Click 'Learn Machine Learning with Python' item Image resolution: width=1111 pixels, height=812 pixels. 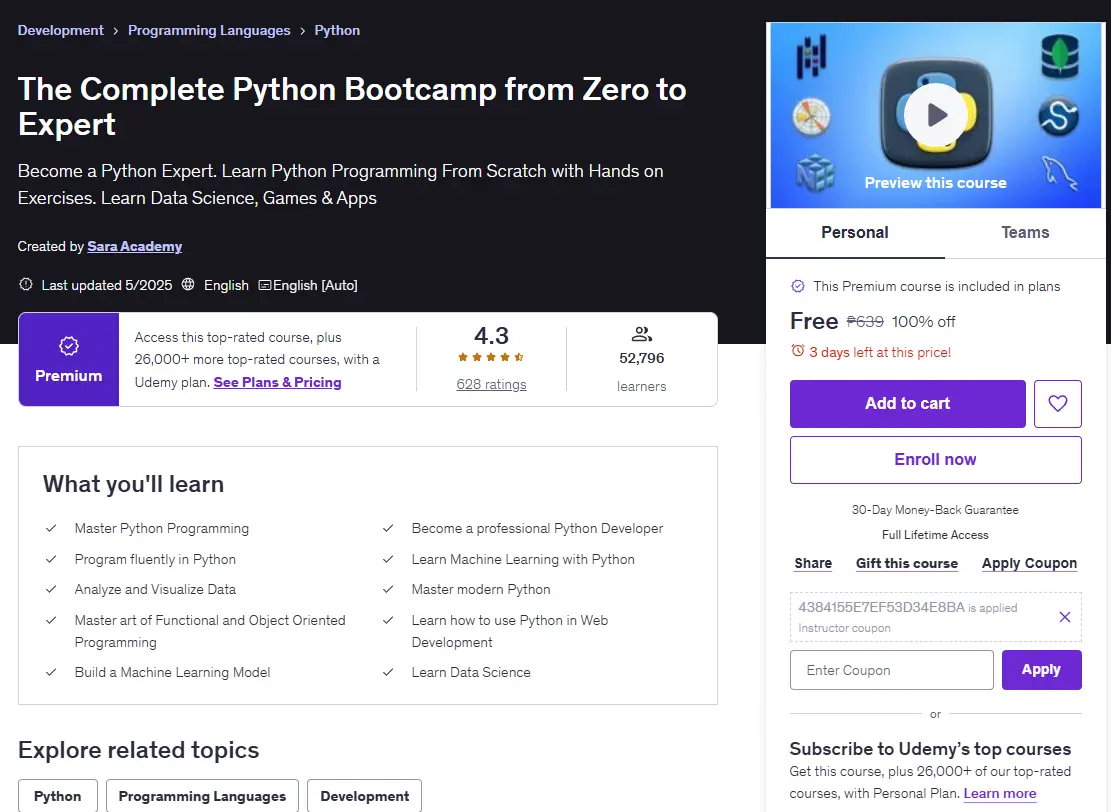[523, 560]
